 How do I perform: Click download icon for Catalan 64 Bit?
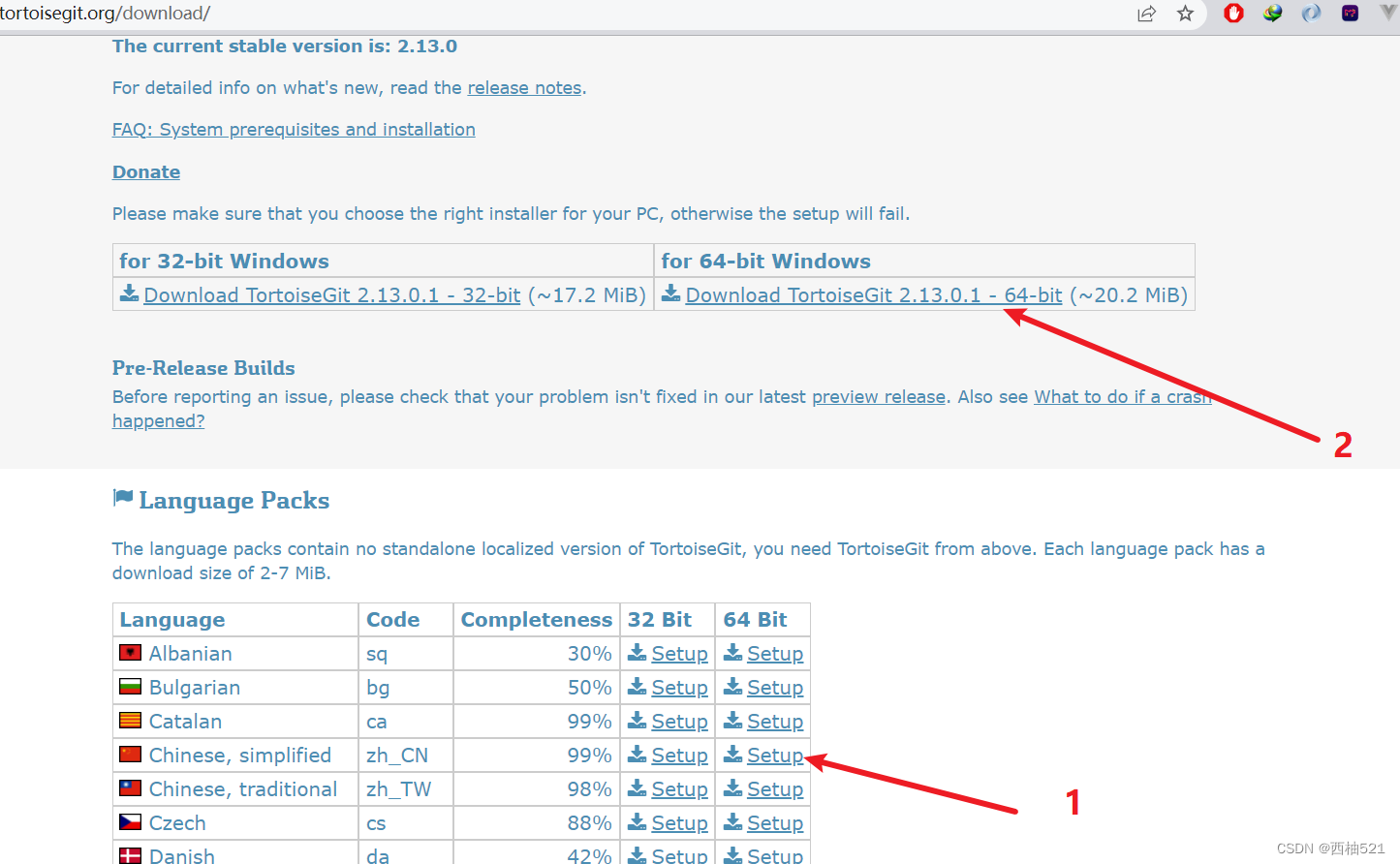point(732,720)
